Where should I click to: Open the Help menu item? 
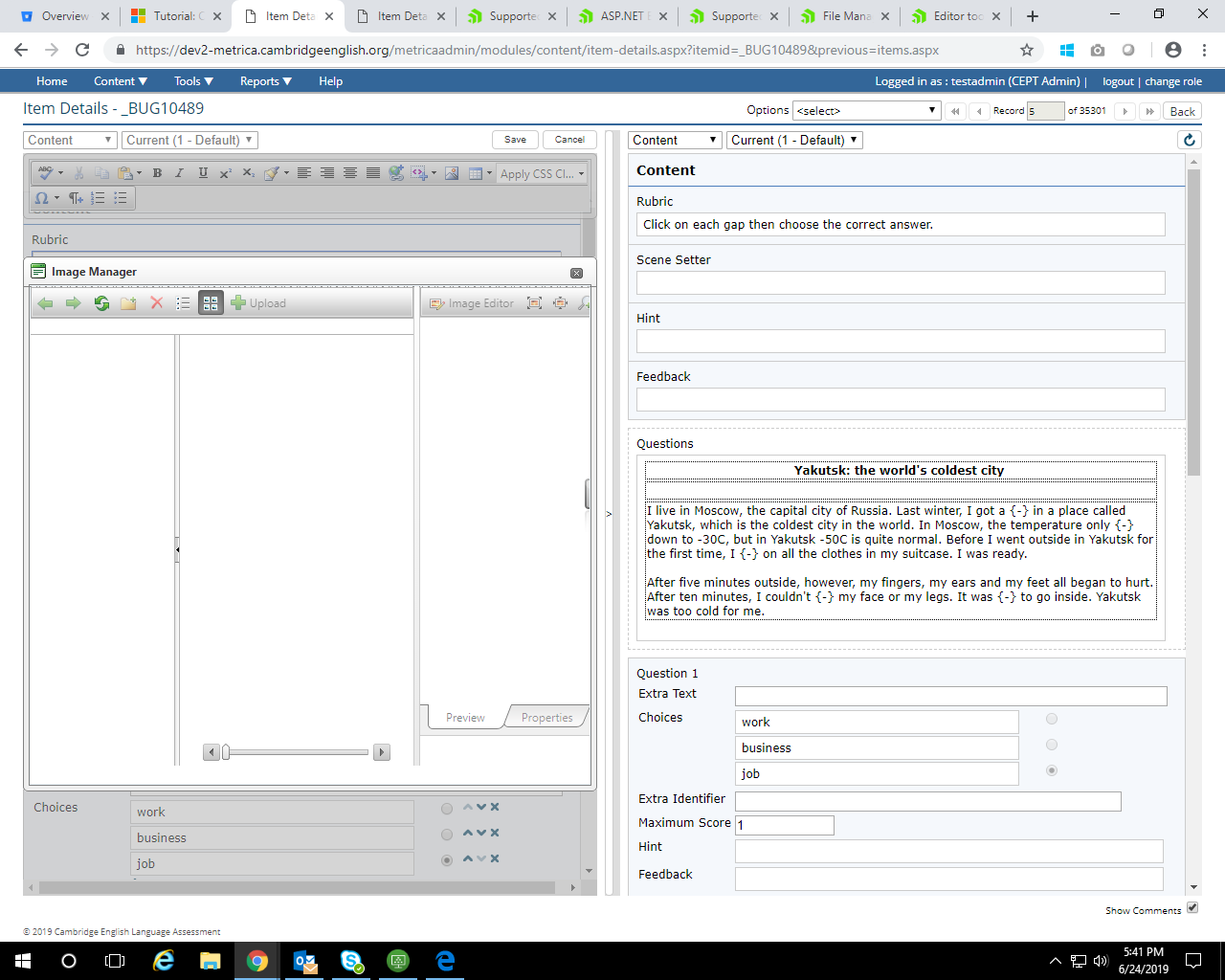330,81
